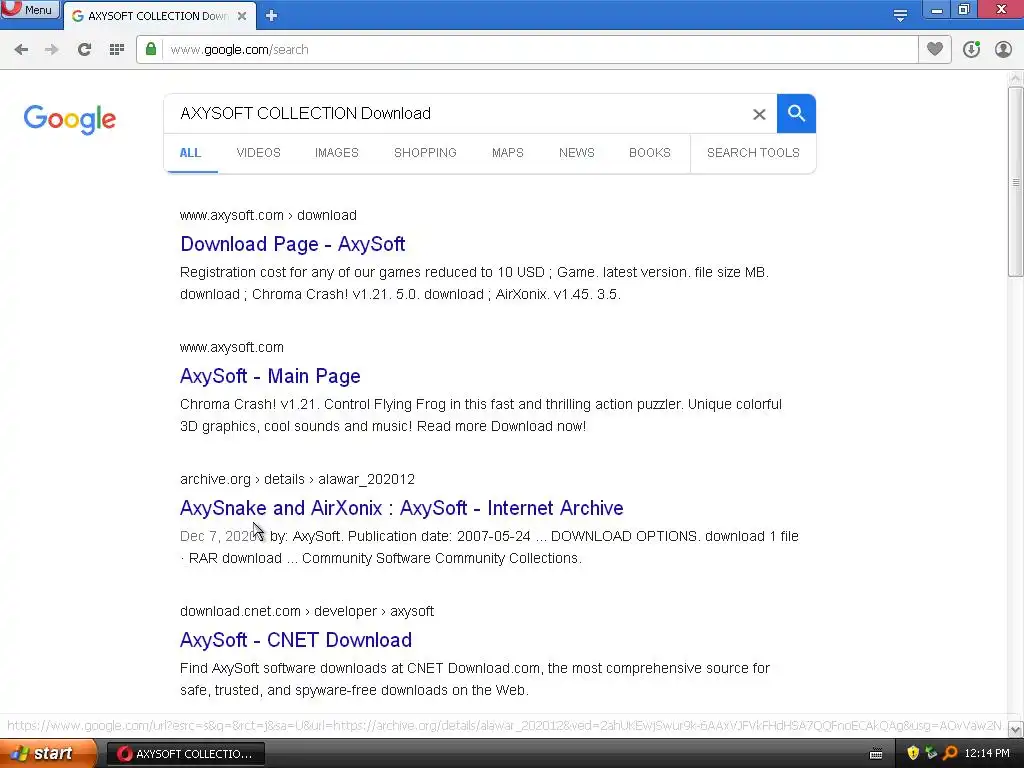Image resolution: width=1024 pixels, height=768 pixels.
Task: Click the green security padlock icon
Action: point(151,49)
